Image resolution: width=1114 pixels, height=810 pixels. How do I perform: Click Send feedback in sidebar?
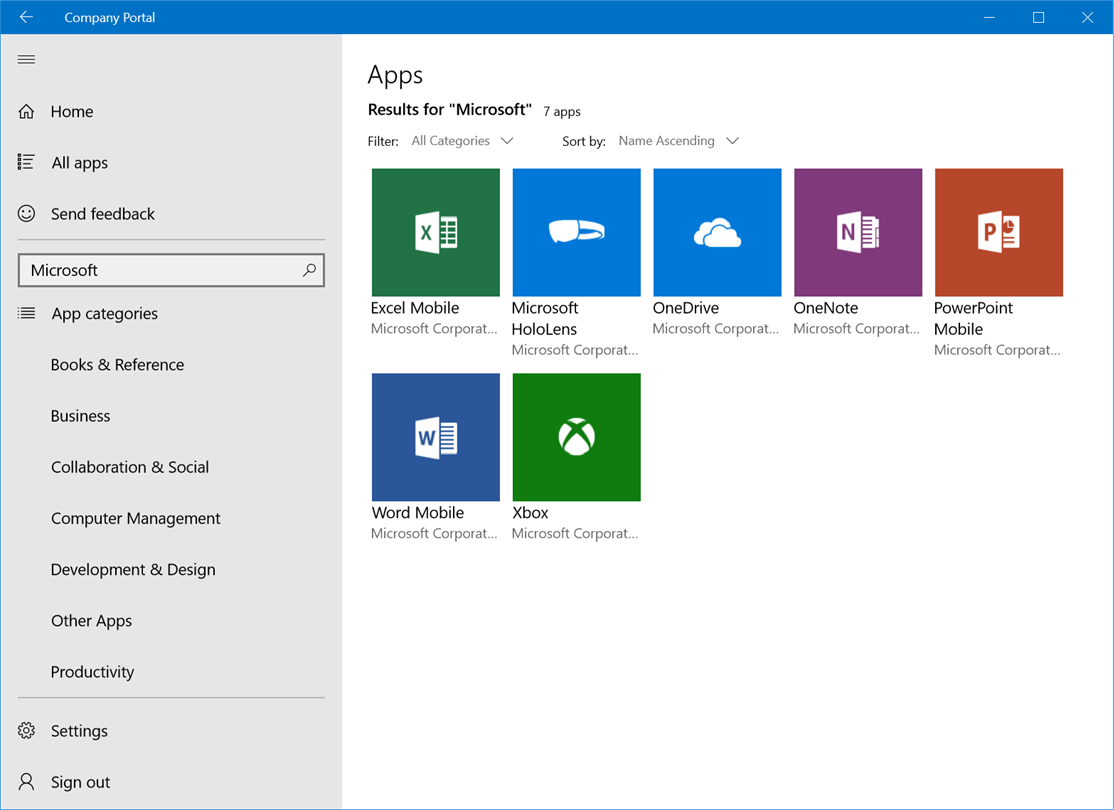pos(102,214)
